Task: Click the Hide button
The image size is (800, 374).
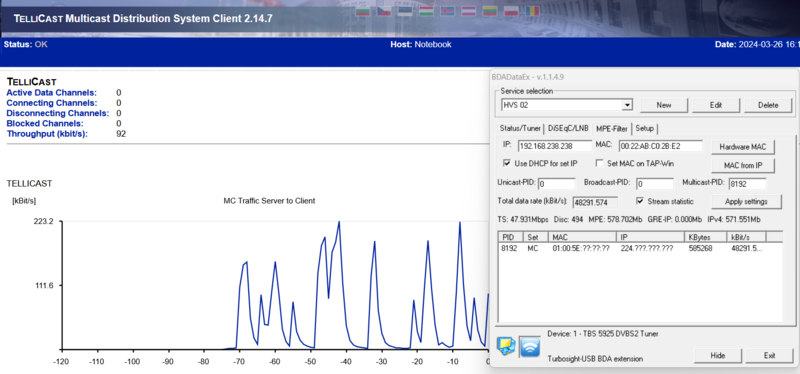Action: (x=717, y=355)
